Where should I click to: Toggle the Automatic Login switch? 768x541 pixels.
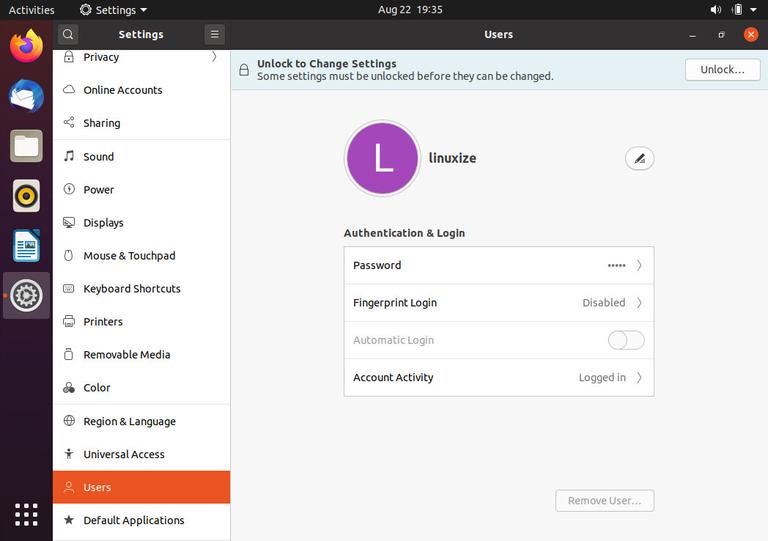pos(626,340)
